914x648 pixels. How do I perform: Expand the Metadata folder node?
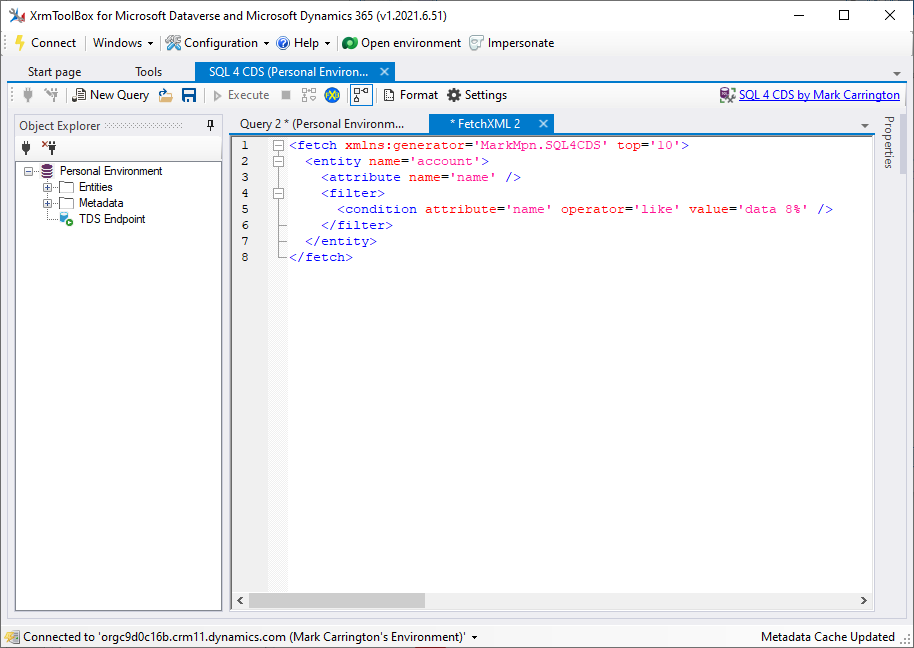46,203
